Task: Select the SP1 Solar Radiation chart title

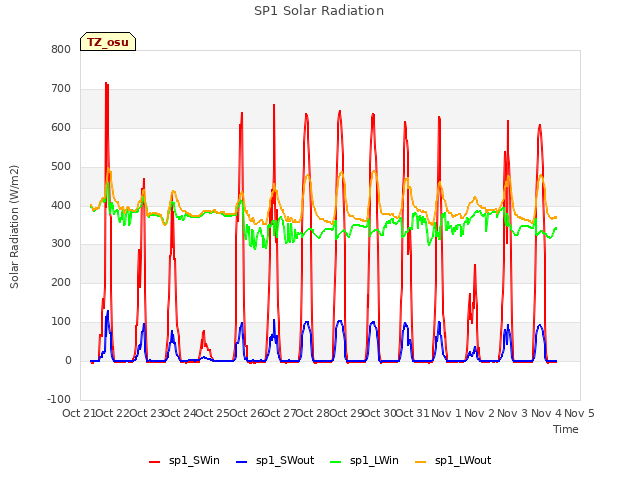Action: coord(319,11)
